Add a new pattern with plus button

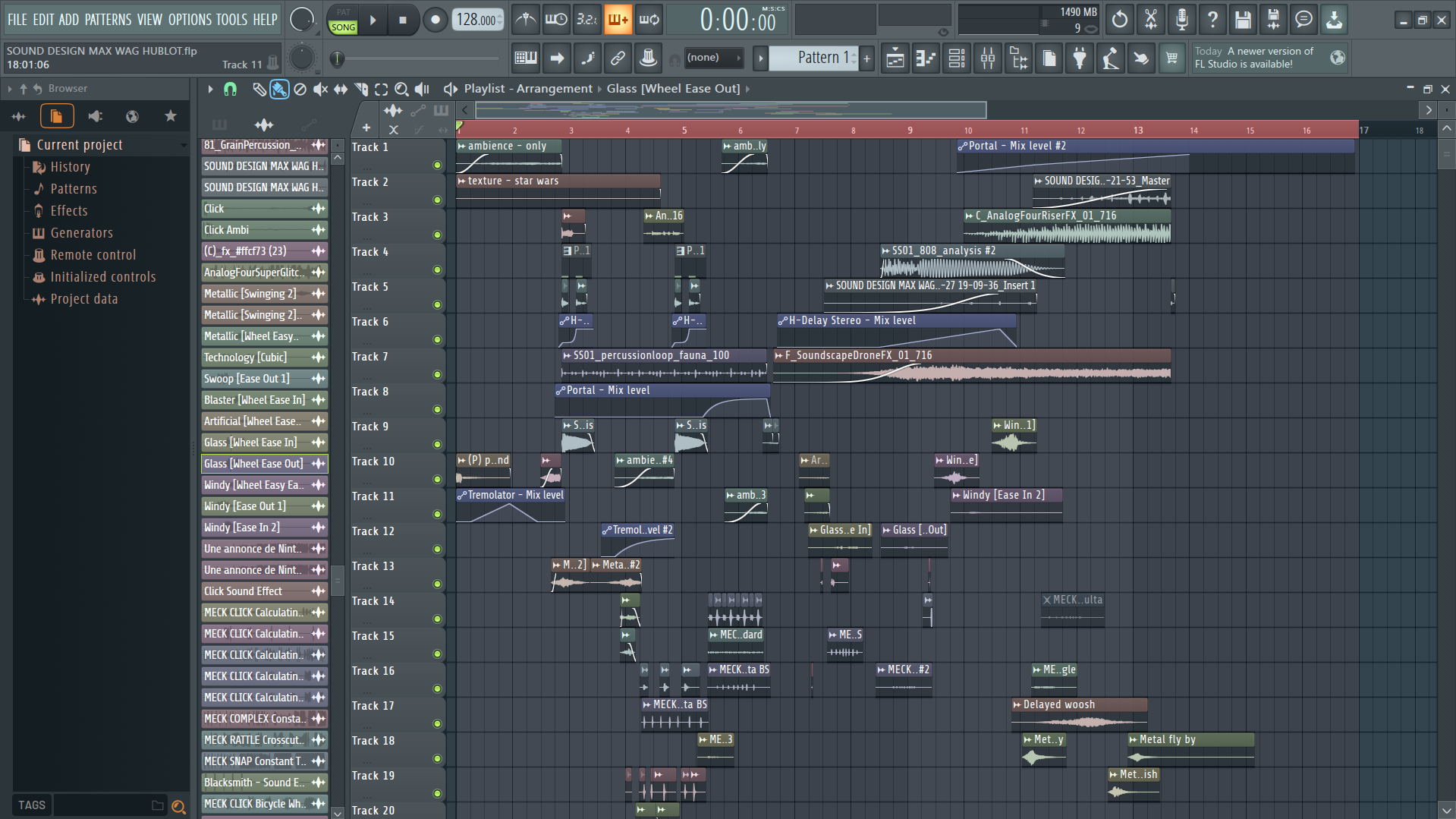point(866,58)
